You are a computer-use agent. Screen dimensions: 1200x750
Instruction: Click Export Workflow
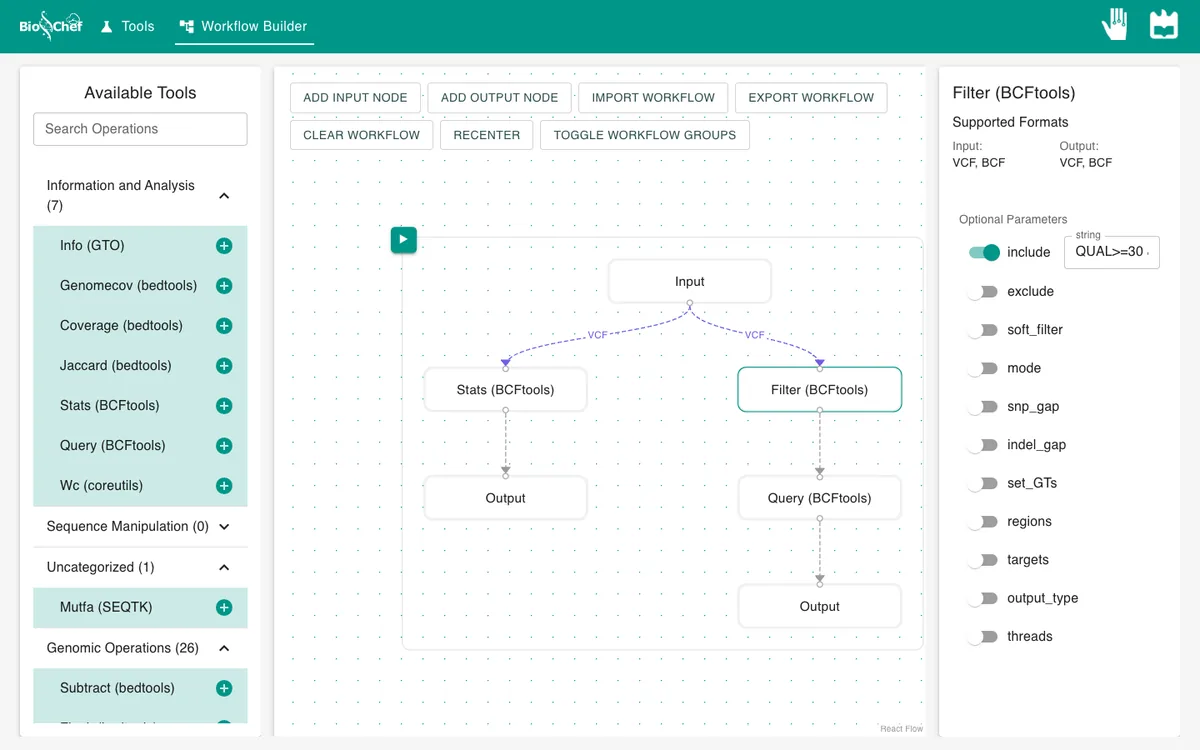pyautogui.click(x=811, y=98)
